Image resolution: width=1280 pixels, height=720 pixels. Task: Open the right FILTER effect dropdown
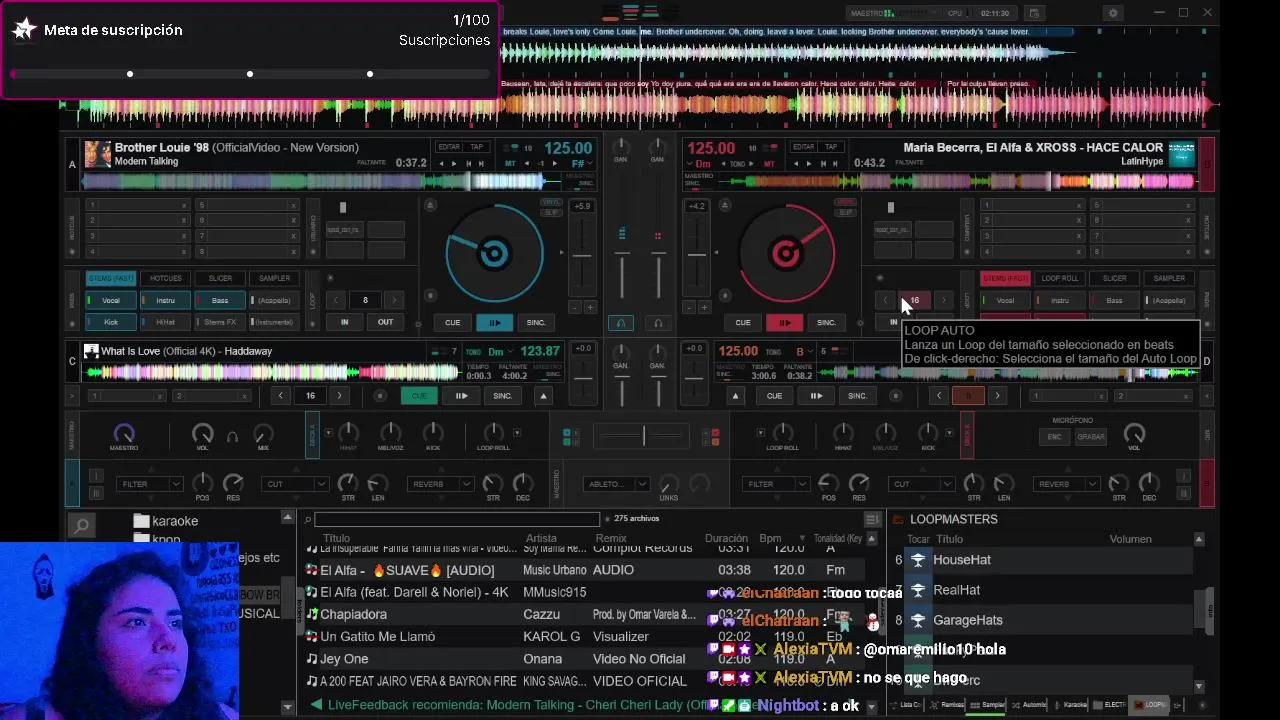(x=775, y=484)
